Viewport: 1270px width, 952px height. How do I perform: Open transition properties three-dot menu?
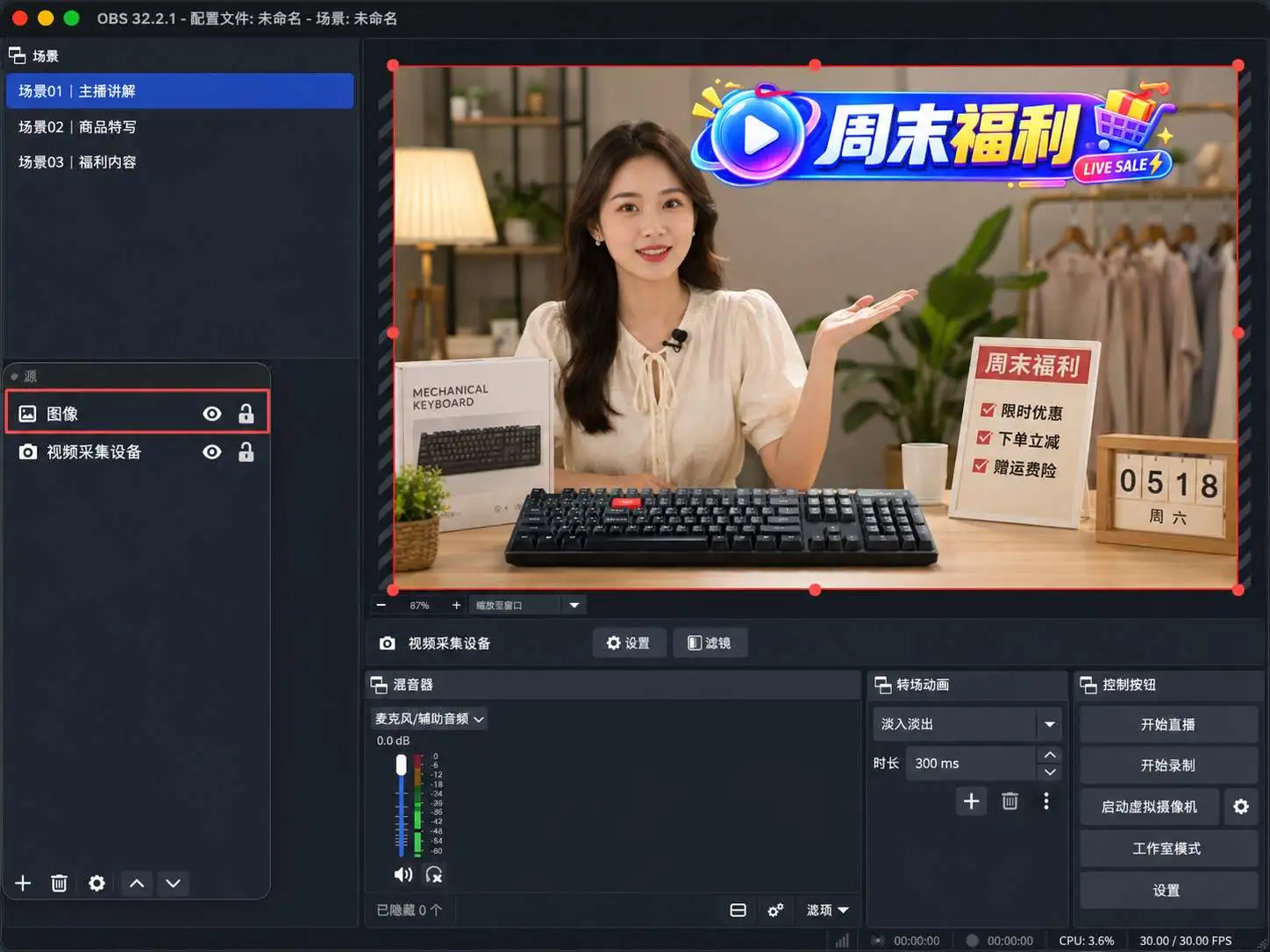pos(1046,801)
